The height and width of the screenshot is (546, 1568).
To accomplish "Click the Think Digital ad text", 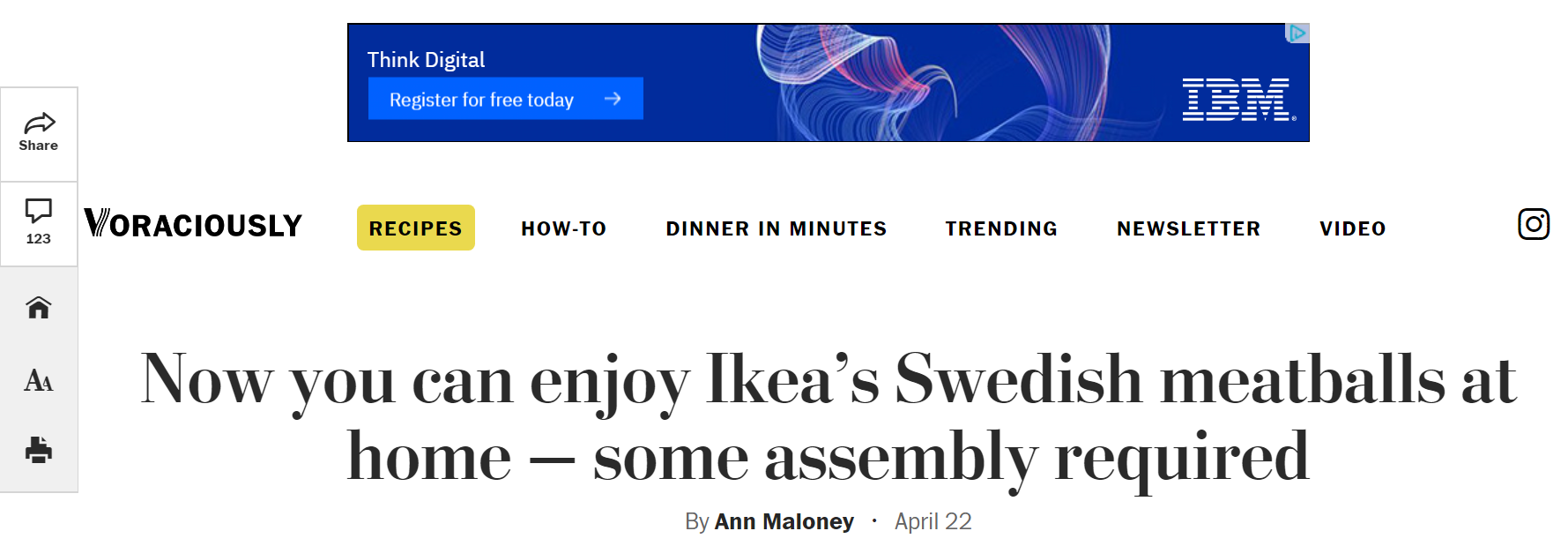I will click(x=426, y=60).
